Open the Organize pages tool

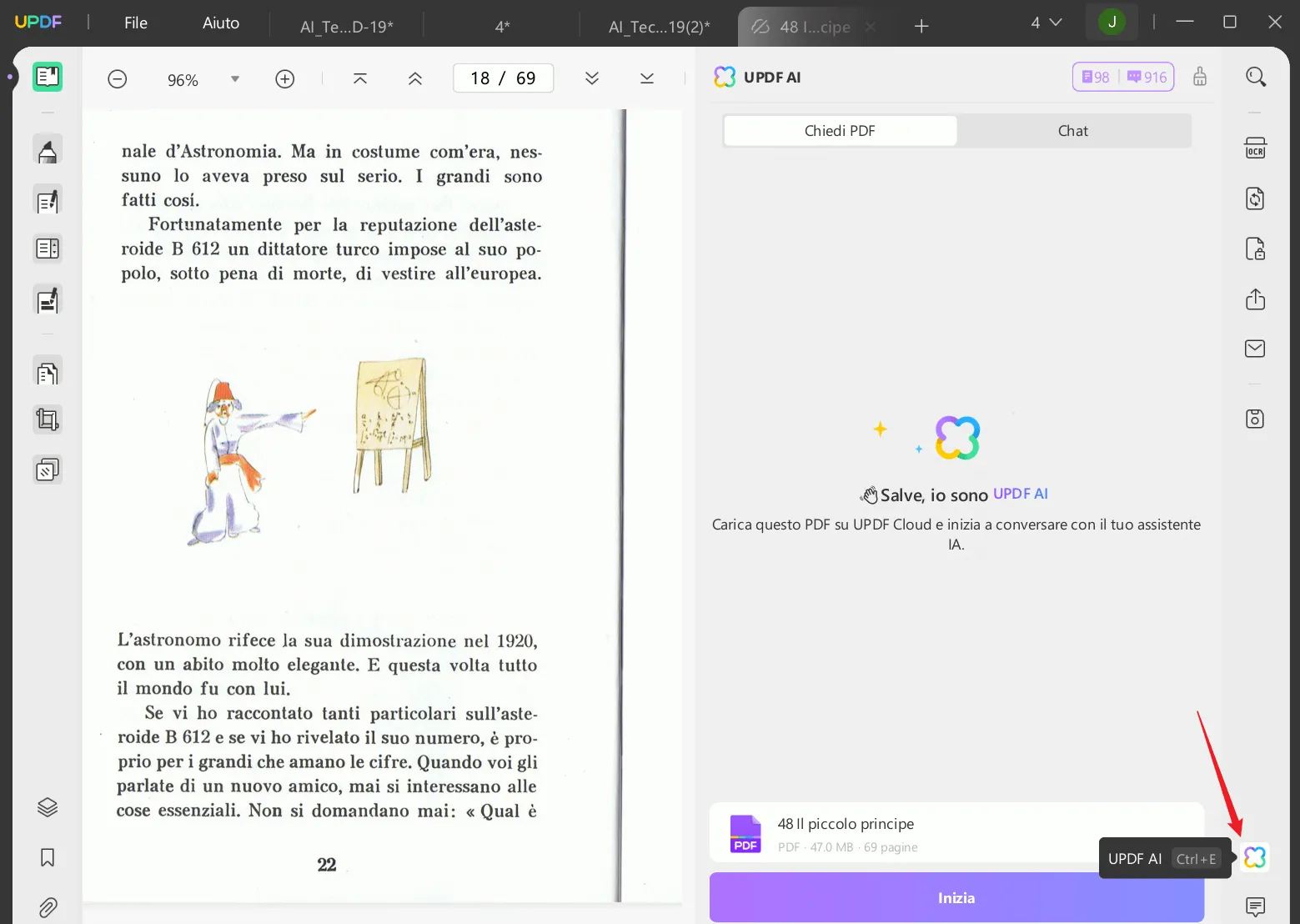(x=48, y=249)
